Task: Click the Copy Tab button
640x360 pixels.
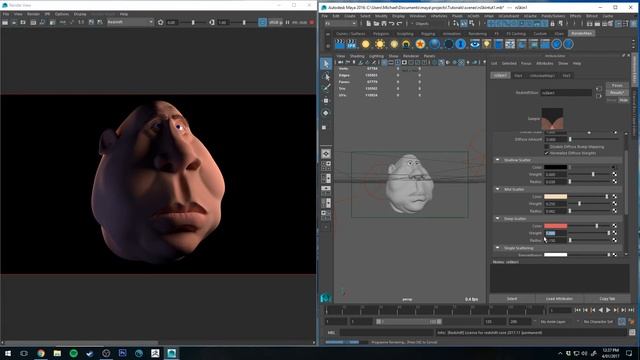Action: (607, 299)
